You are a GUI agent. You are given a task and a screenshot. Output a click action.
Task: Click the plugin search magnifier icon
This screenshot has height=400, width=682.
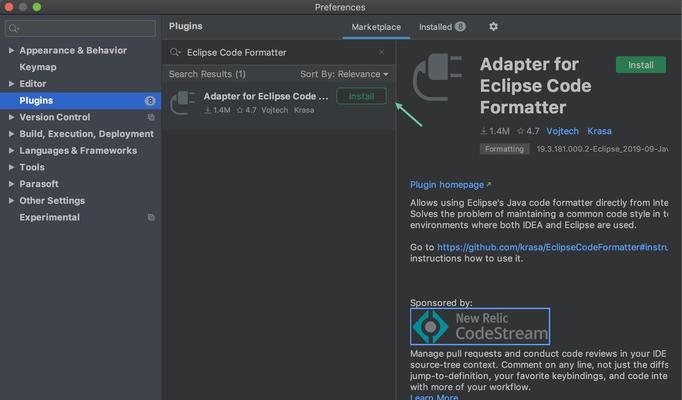point(175,52)
